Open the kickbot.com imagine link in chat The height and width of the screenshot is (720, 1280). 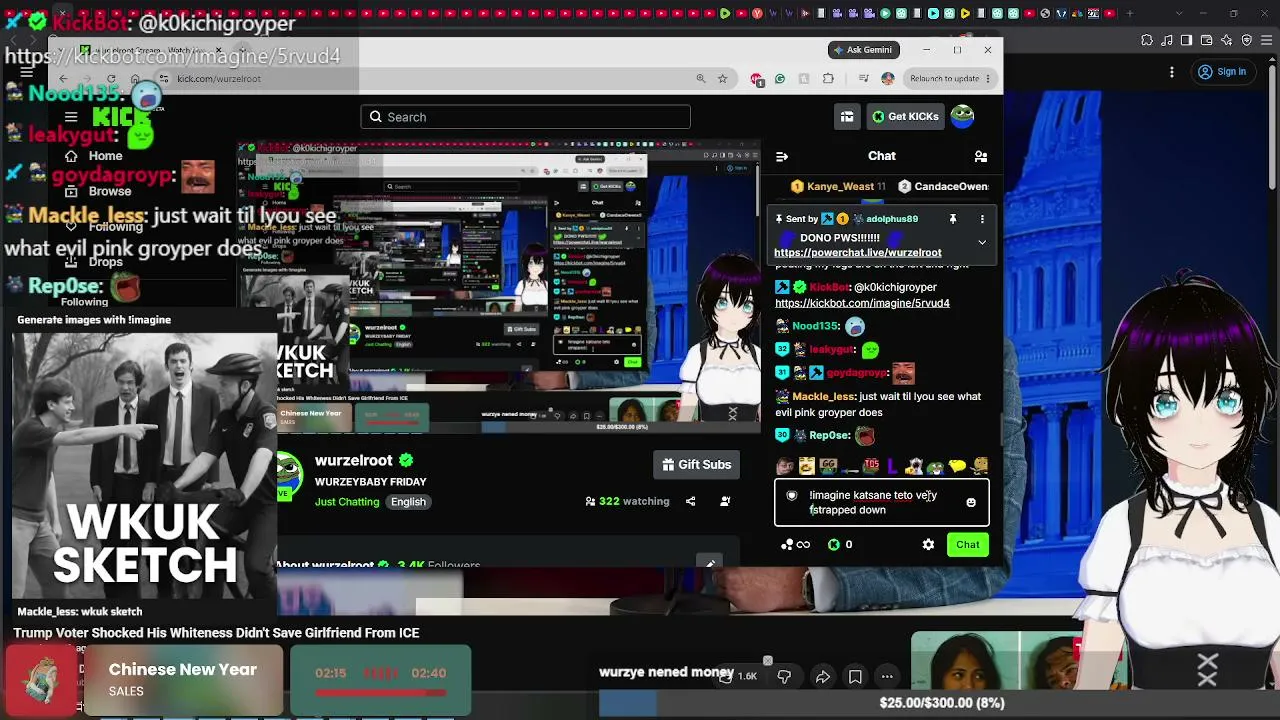click(x=862, y=303)
